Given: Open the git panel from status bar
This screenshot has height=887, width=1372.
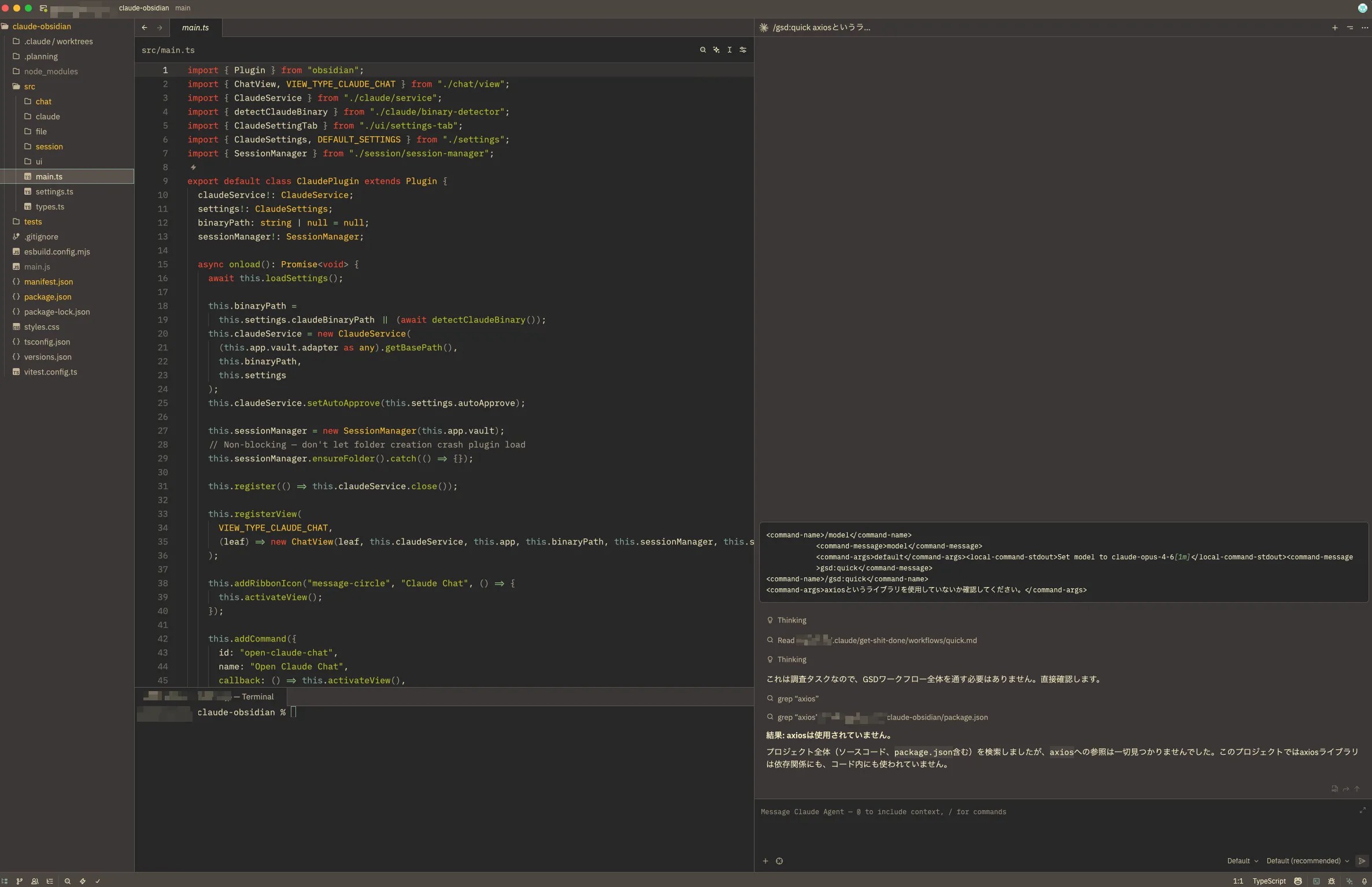Looking at the screenshot, I should (x=20, y=881).
